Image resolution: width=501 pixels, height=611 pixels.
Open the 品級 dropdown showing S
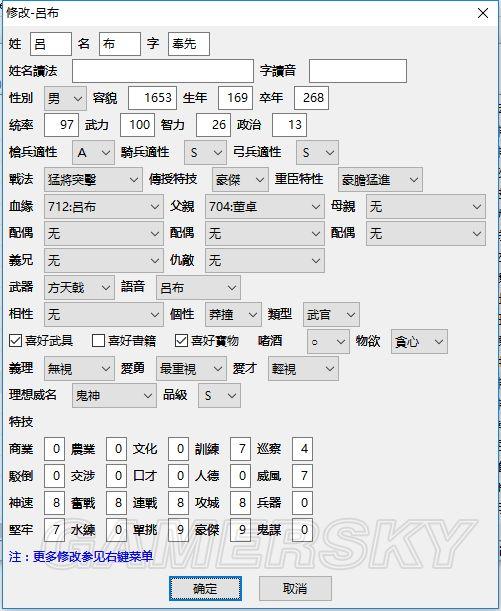coord(219,396)
